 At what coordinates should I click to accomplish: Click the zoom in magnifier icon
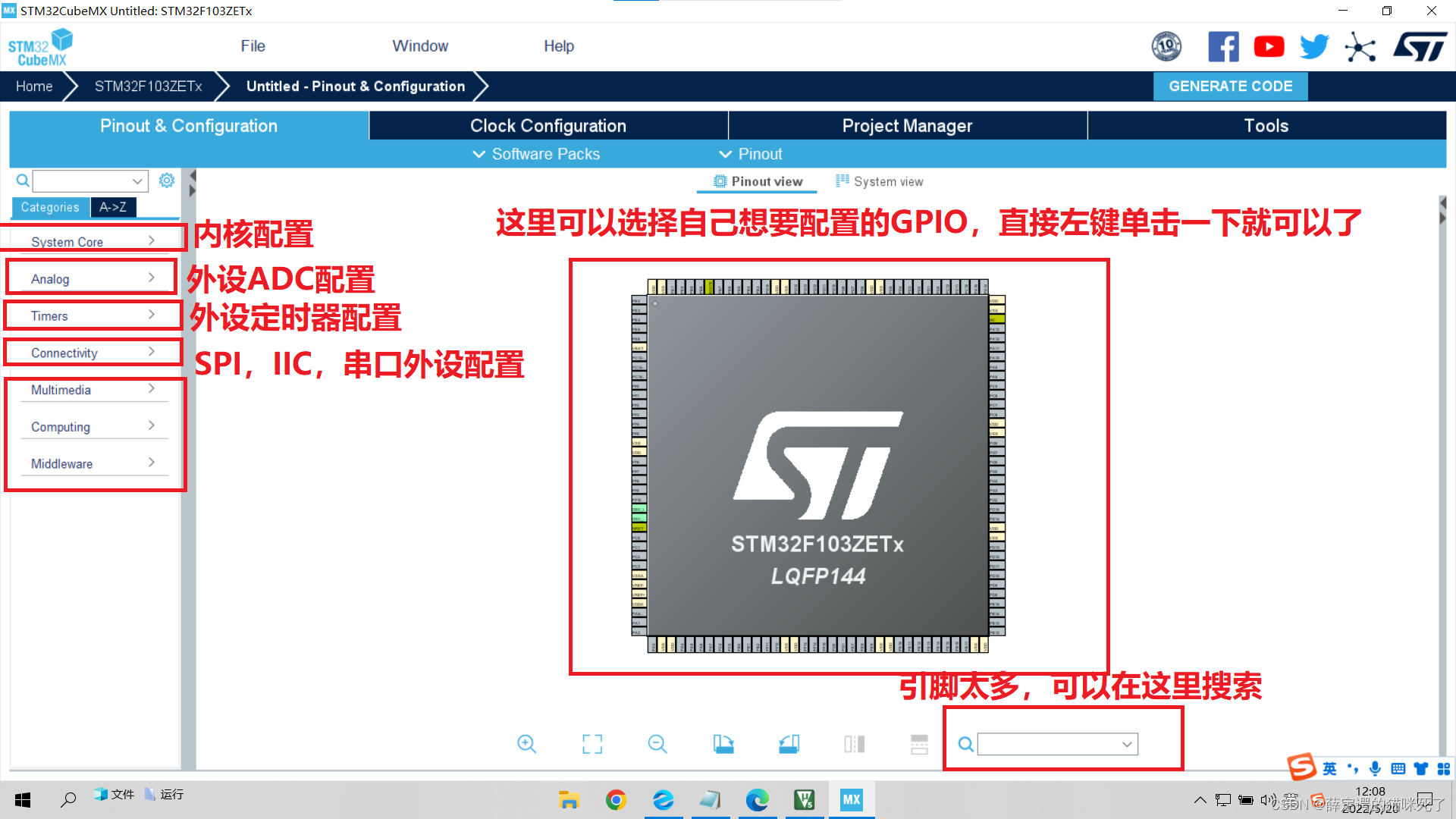click(x=526, y=744)
